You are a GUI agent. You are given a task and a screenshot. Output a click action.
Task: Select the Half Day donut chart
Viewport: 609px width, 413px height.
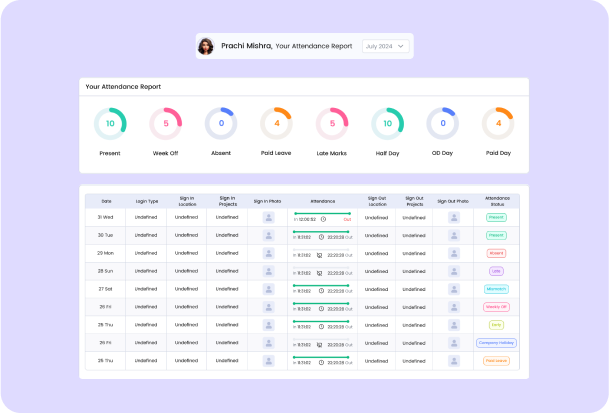387,124
